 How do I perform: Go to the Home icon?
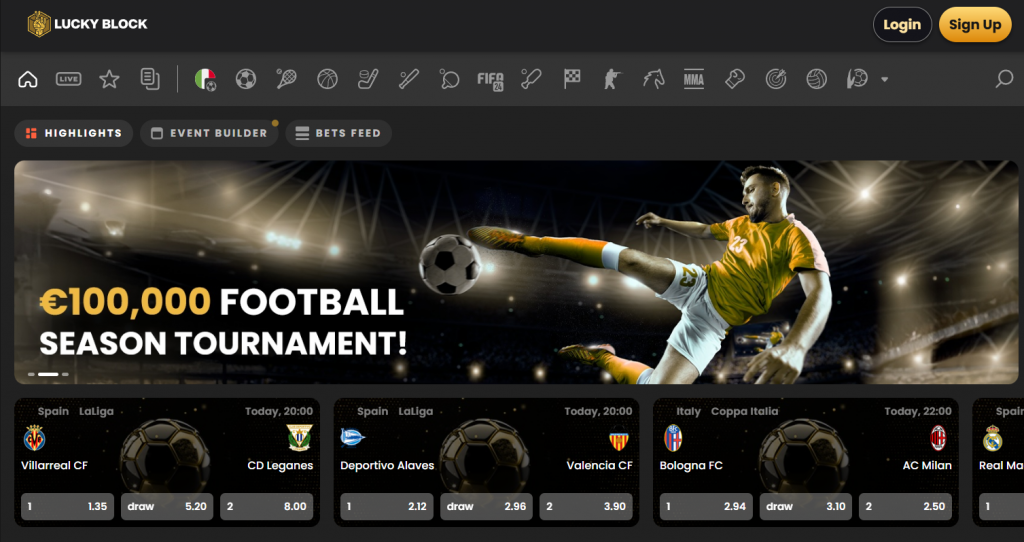(27, 80)
